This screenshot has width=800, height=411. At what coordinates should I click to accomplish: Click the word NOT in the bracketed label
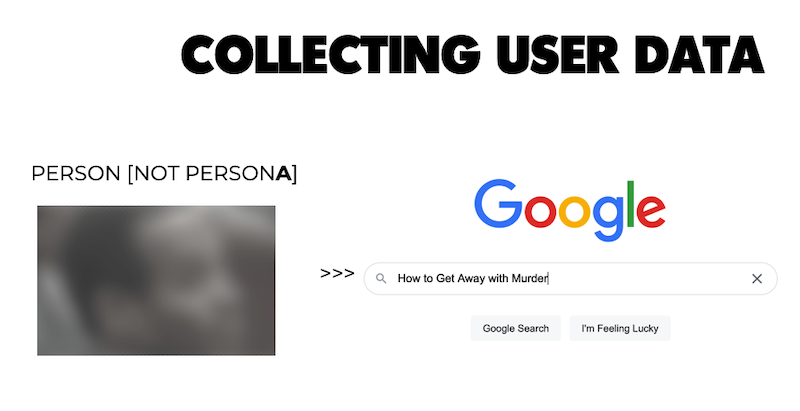point(156,173)
